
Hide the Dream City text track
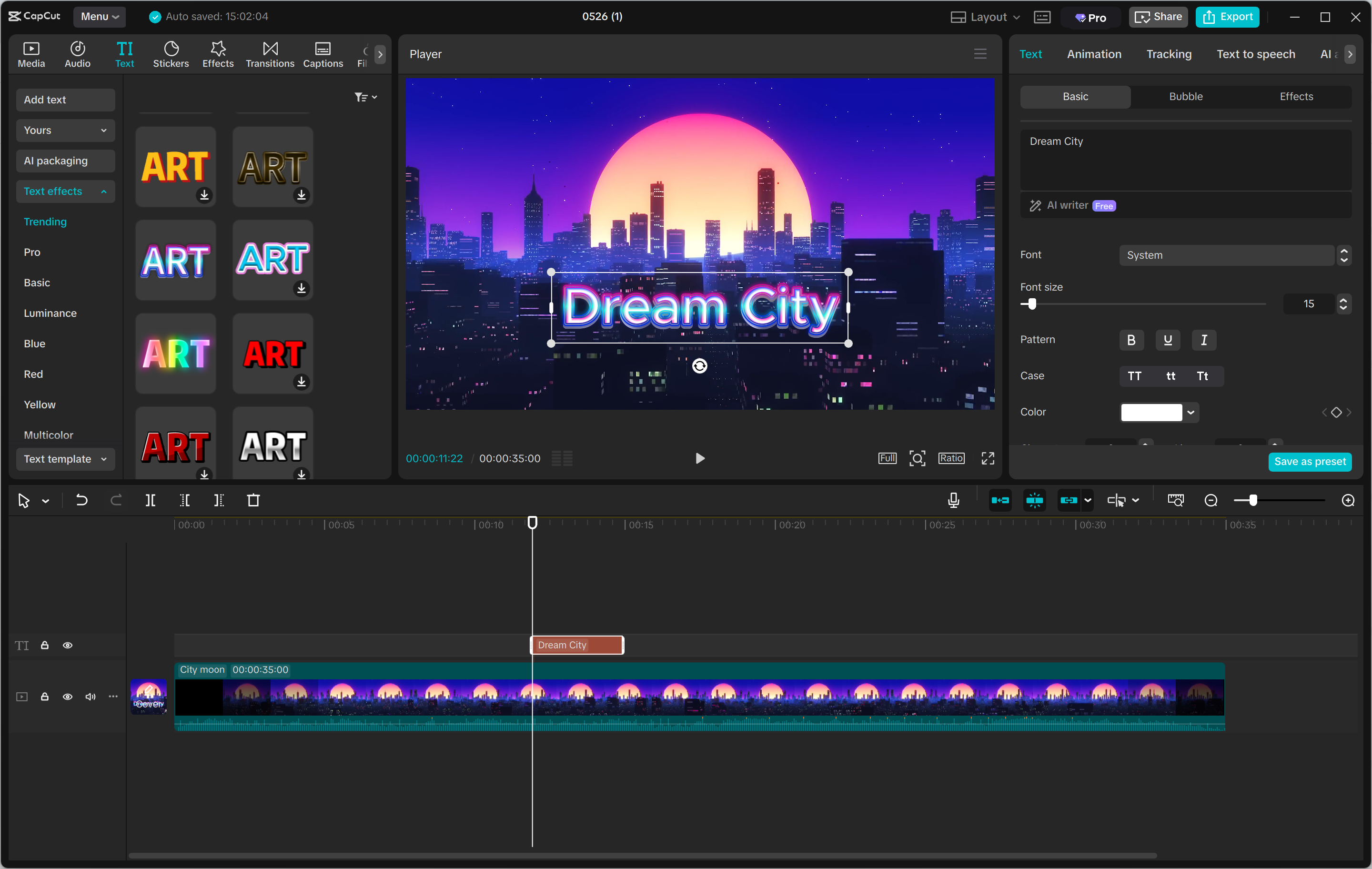coord(67,645)
